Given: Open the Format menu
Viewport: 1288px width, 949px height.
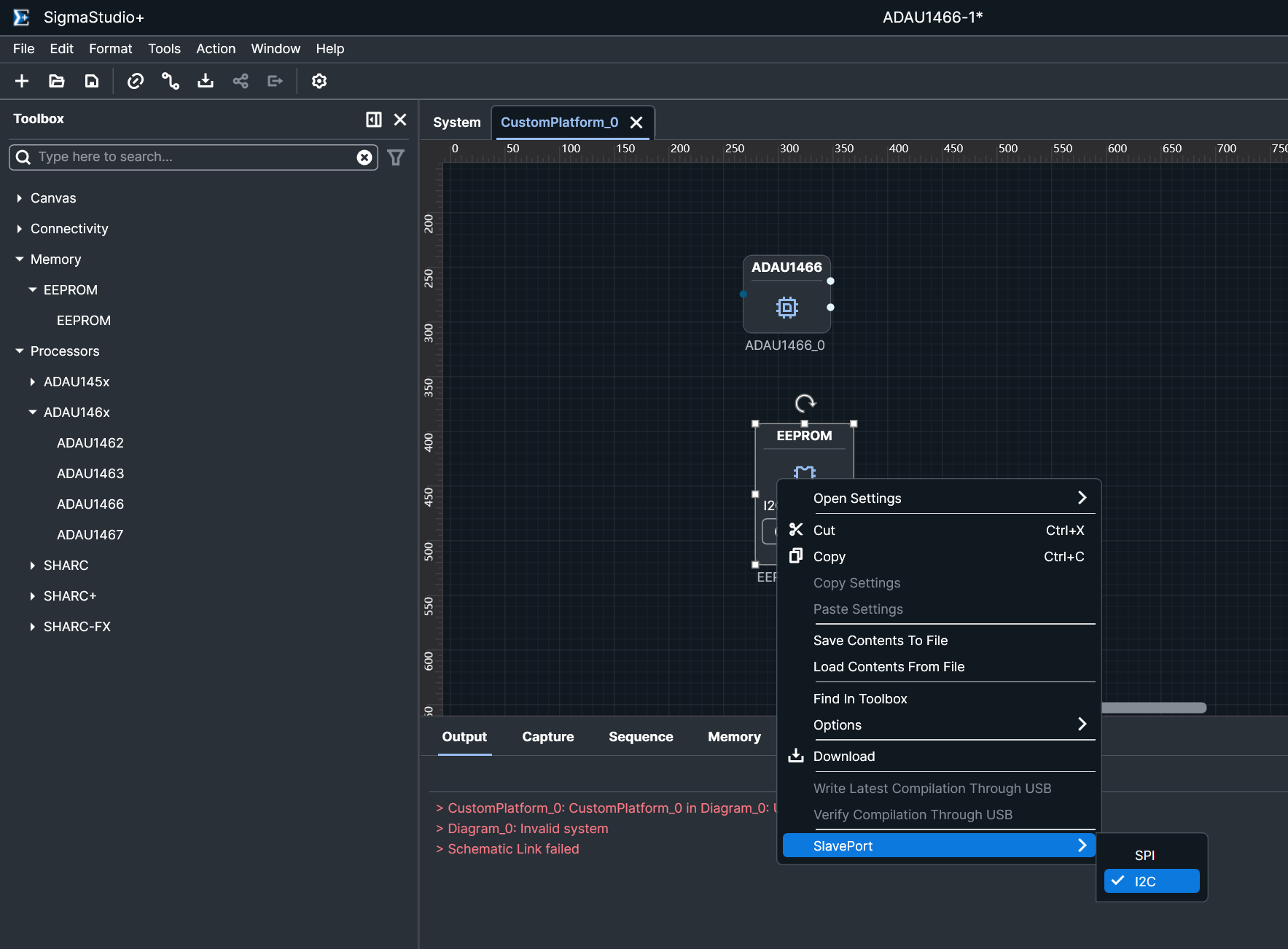Looking at the screenshot, I should point(111,49).
